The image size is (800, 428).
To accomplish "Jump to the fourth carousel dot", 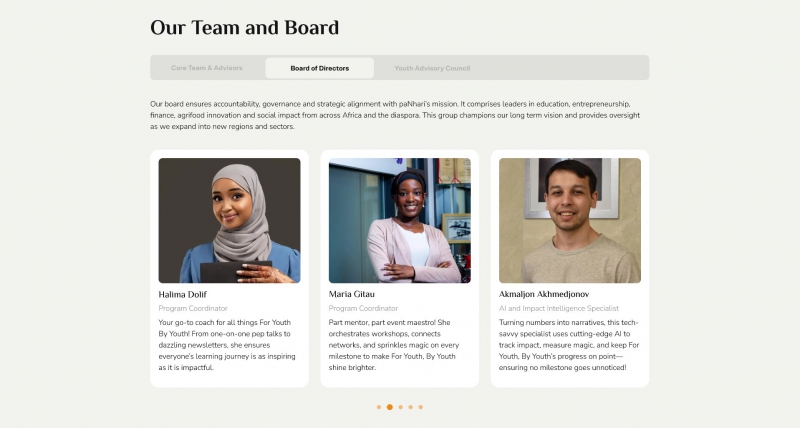I will point(411,407).
